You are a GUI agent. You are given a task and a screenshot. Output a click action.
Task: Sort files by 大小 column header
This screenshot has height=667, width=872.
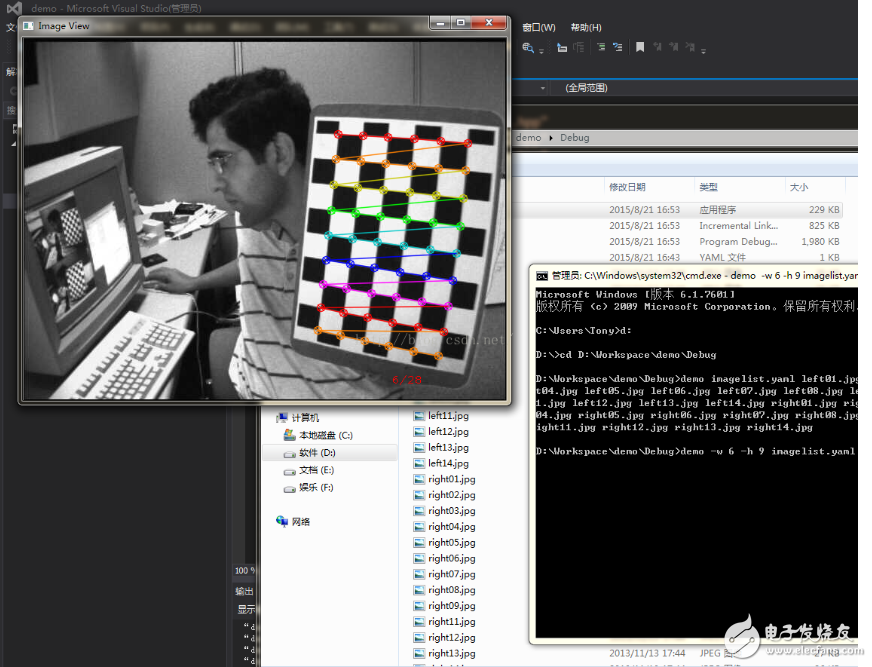click(799, 187)
